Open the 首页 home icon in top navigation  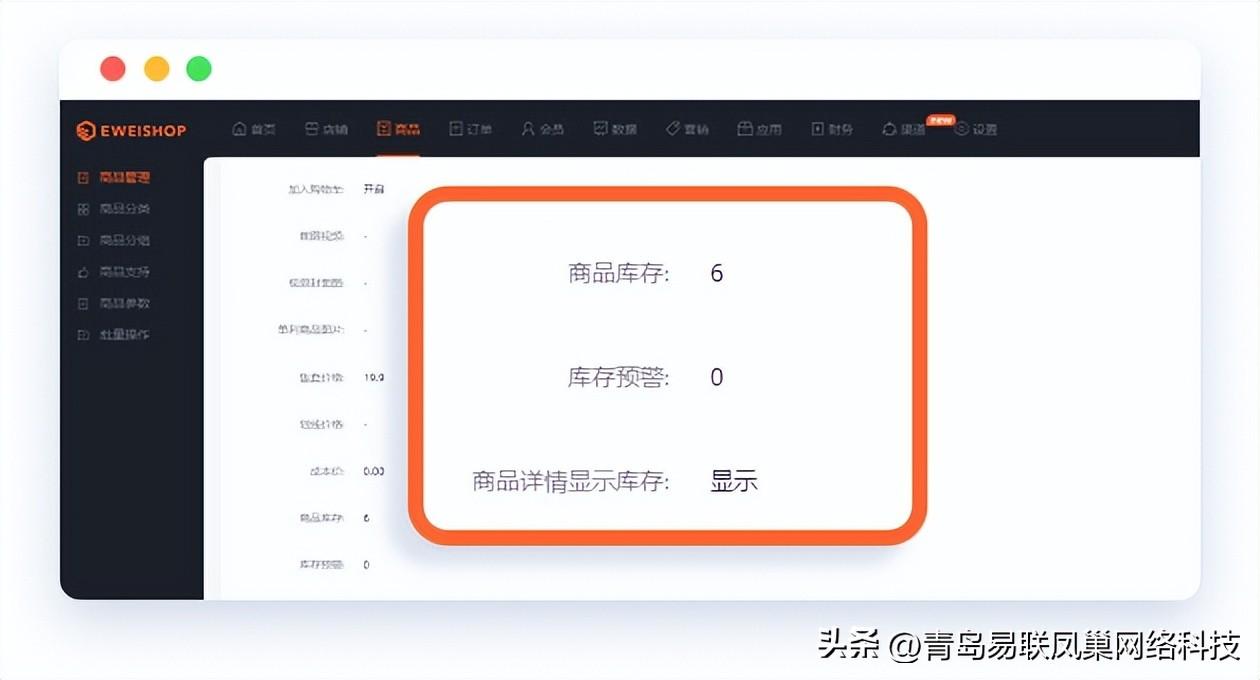point(239,129)
